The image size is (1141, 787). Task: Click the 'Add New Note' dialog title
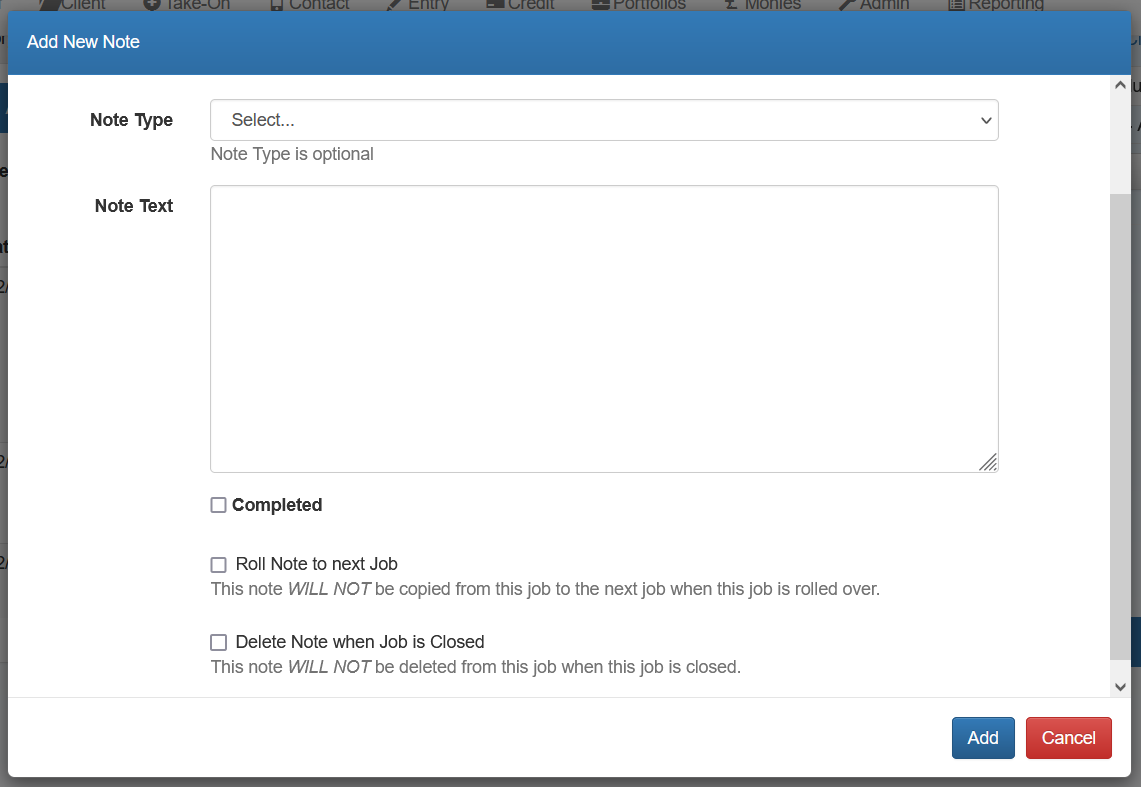[x=83, y=42]
